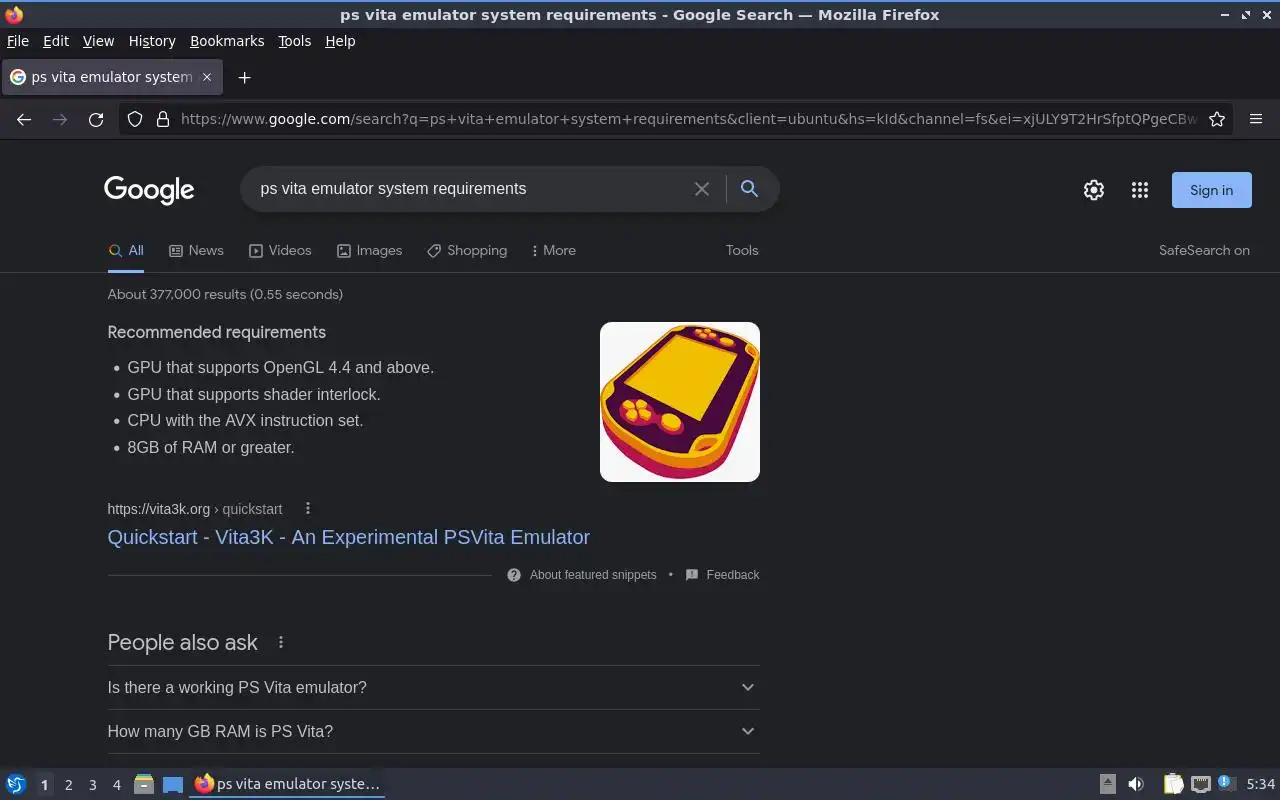Click the eject tray icon
This screenshot has height=800, width=1280.
(x=1108, y=784)
